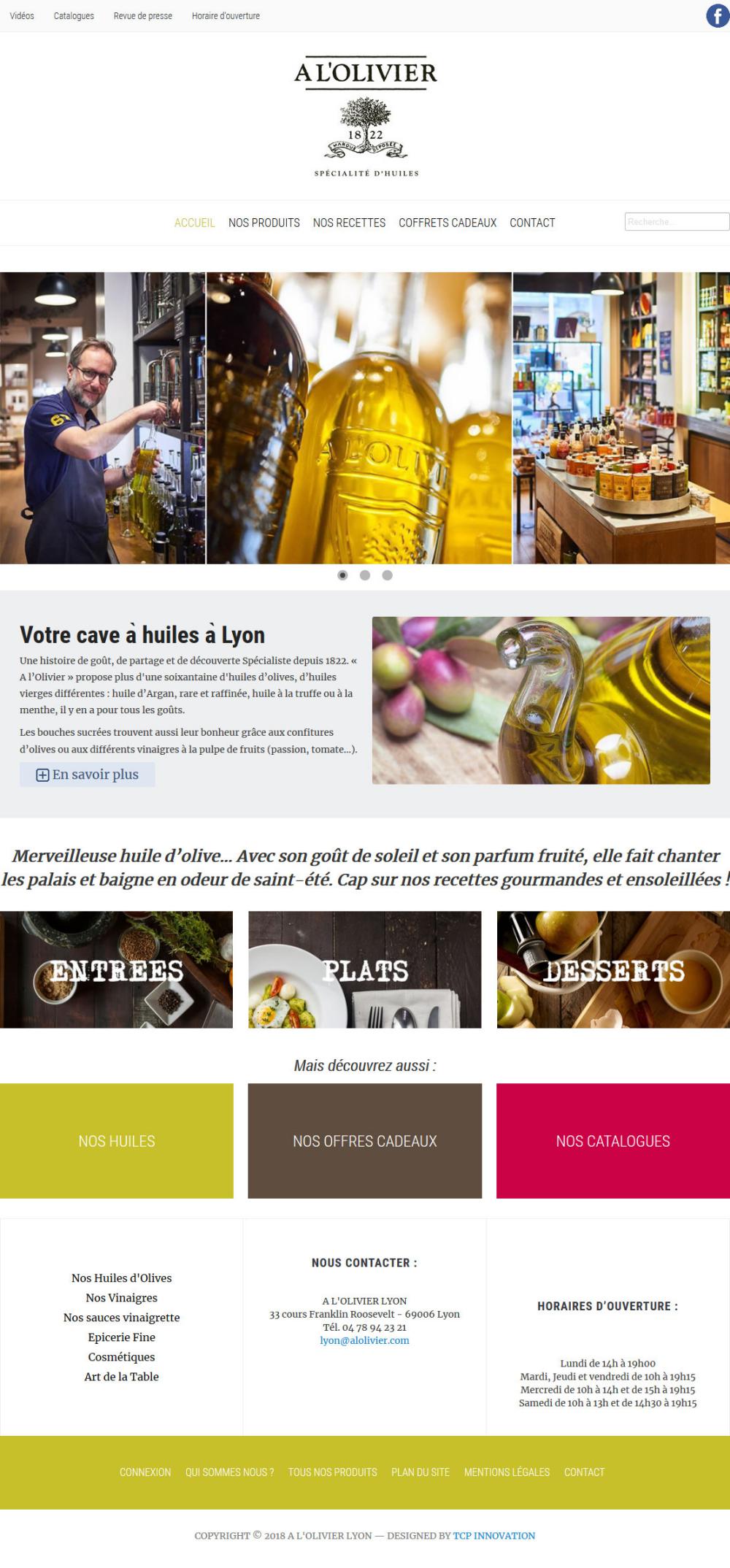Jump to the third carousel slide dot
Screen dimensions: 730x1568
pyautogui.click(x=388, y=575)
